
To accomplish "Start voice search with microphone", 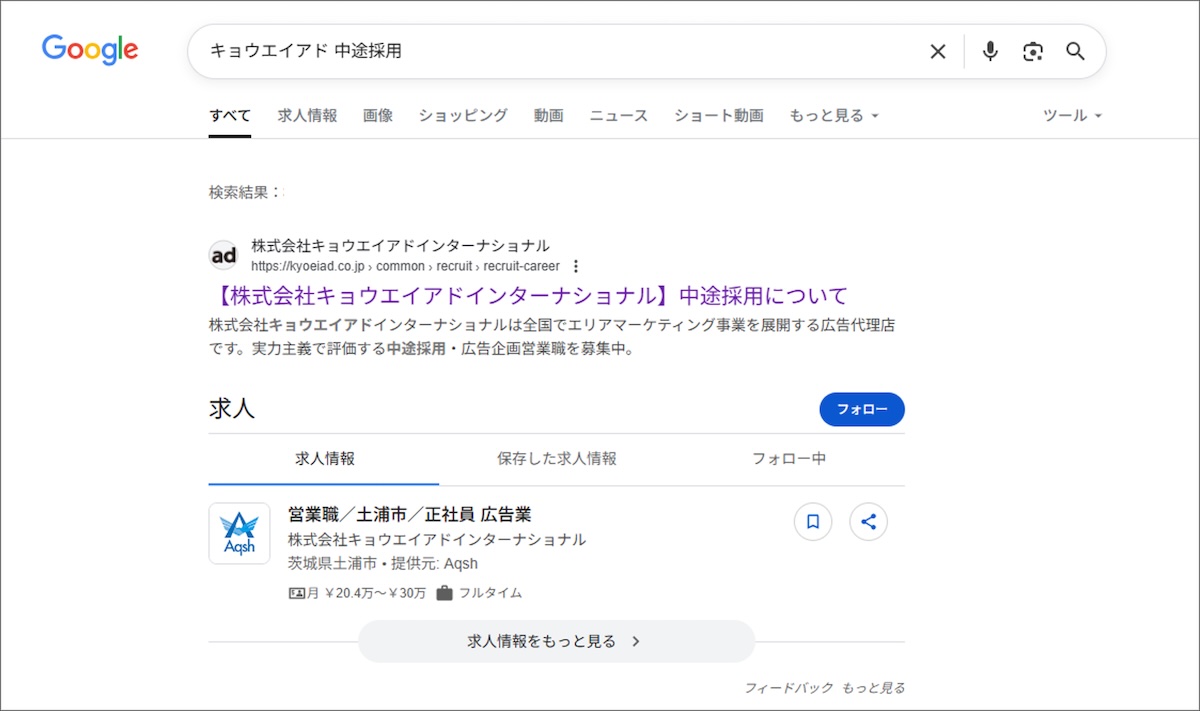I will coord(990,52).
